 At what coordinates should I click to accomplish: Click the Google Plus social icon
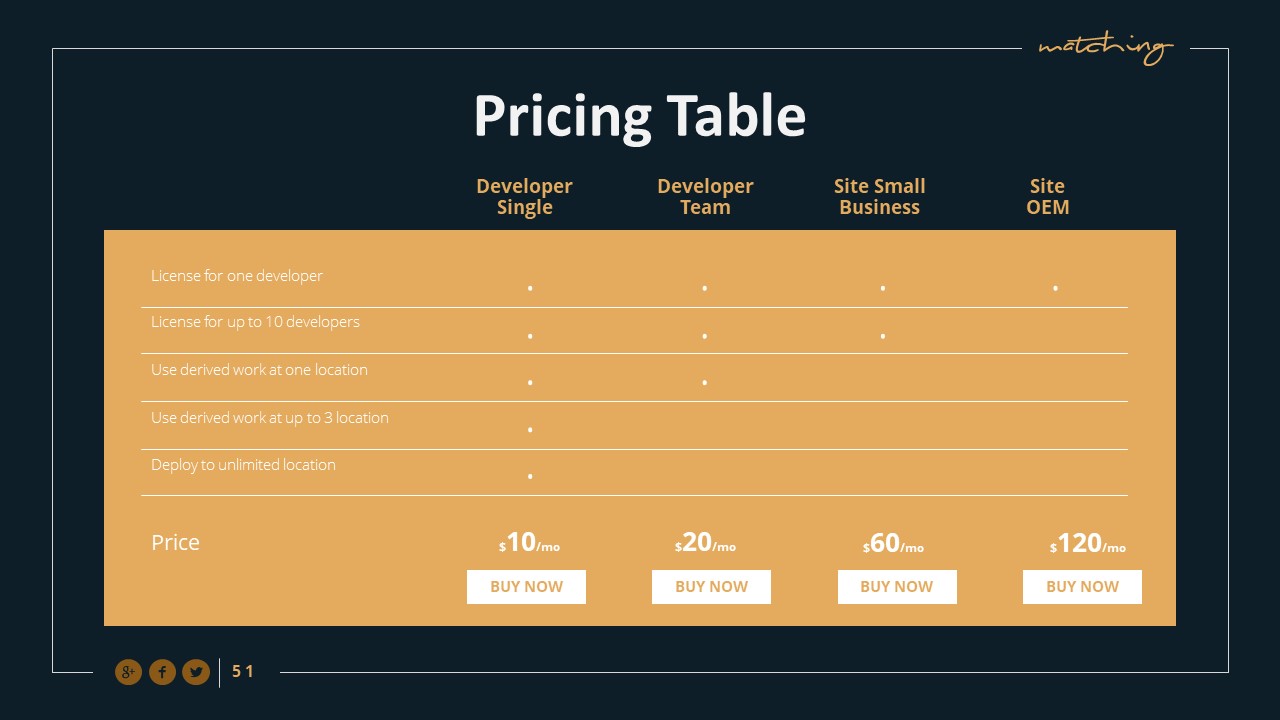[128, 672]
